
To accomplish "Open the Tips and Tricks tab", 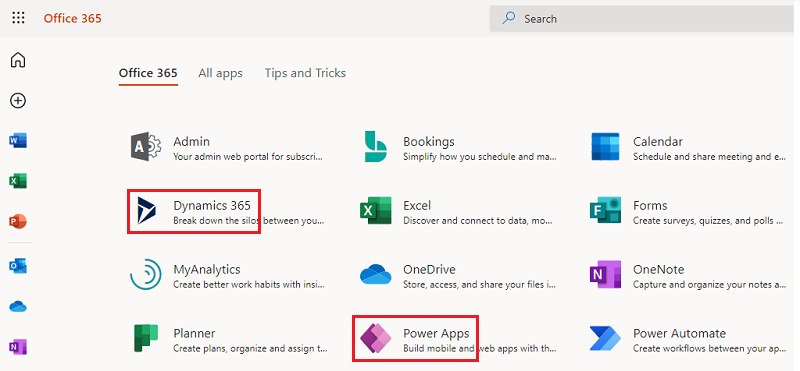I will pos(305,73).
